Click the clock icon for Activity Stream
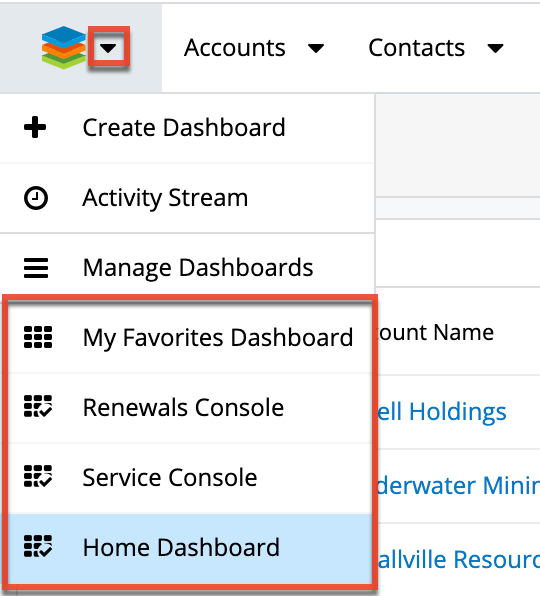The image size is (540, 596). (36, 198)
